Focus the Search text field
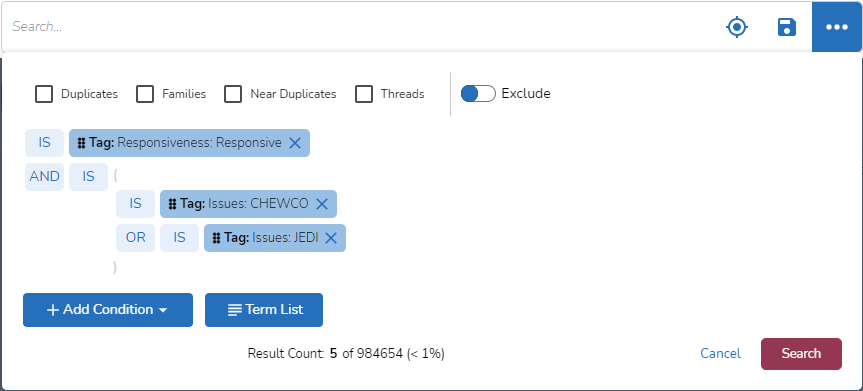Image resolution: width=863 pixels, height=391 pixels. click(358, 26)
